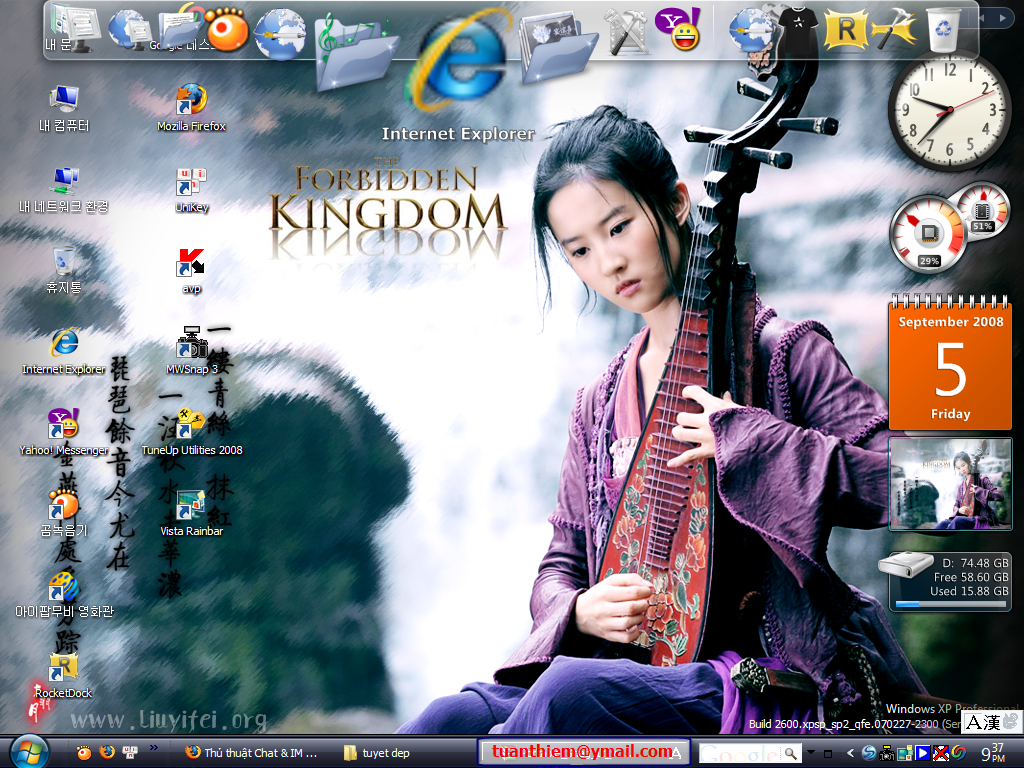The height and width of the screenshot is (768, 1024).
Task: Click the blue play-arrow tray icon
Action: 922,753
